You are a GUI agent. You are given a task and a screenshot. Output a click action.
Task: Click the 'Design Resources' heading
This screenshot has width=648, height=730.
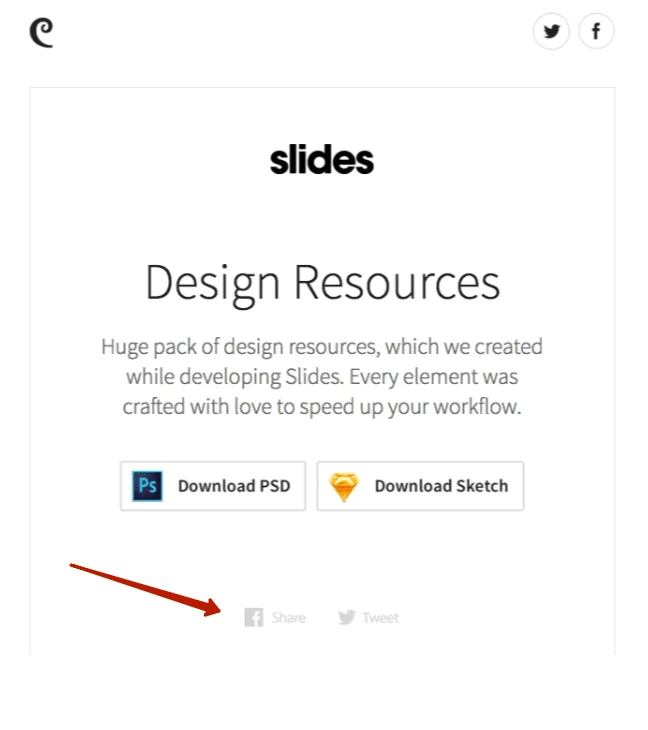click(x=322, y=283)
